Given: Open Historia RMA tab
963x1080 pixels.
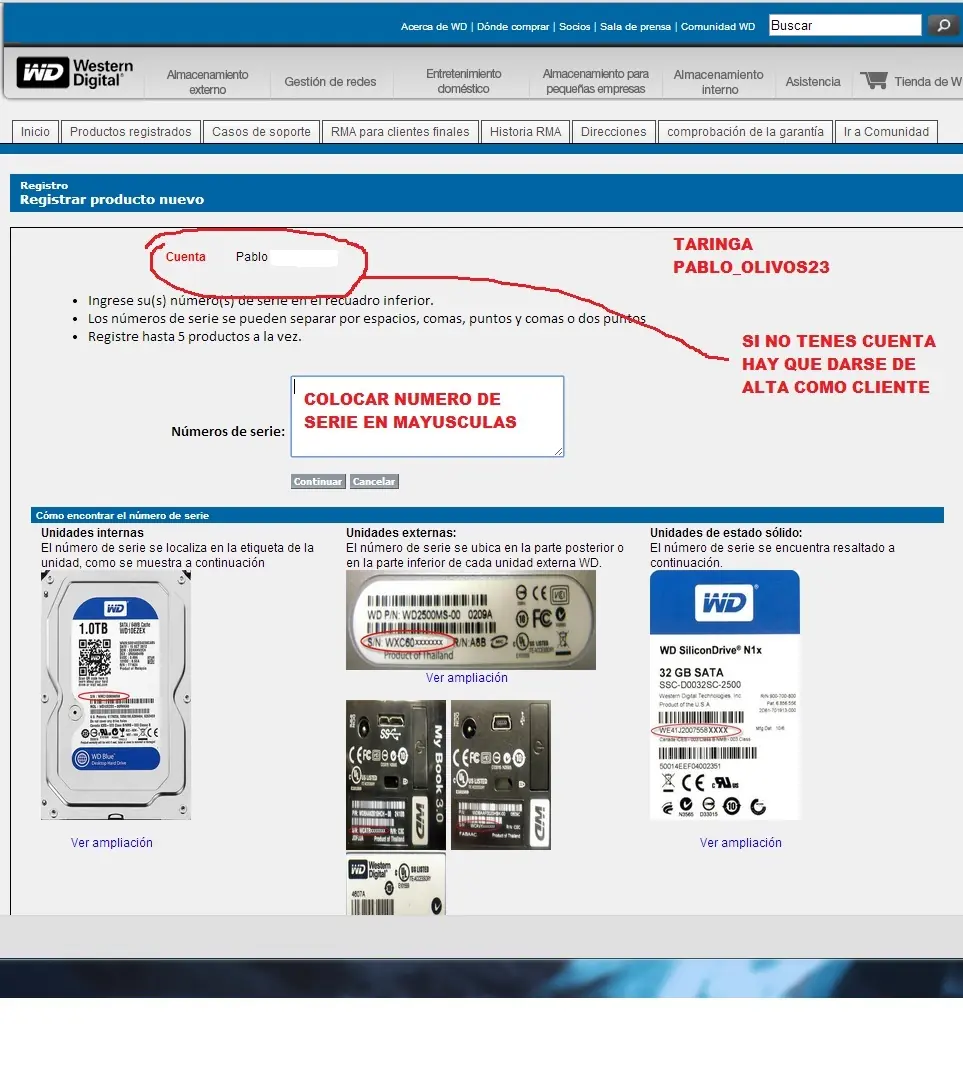Looking at the screenshot, I should (526, 132).
